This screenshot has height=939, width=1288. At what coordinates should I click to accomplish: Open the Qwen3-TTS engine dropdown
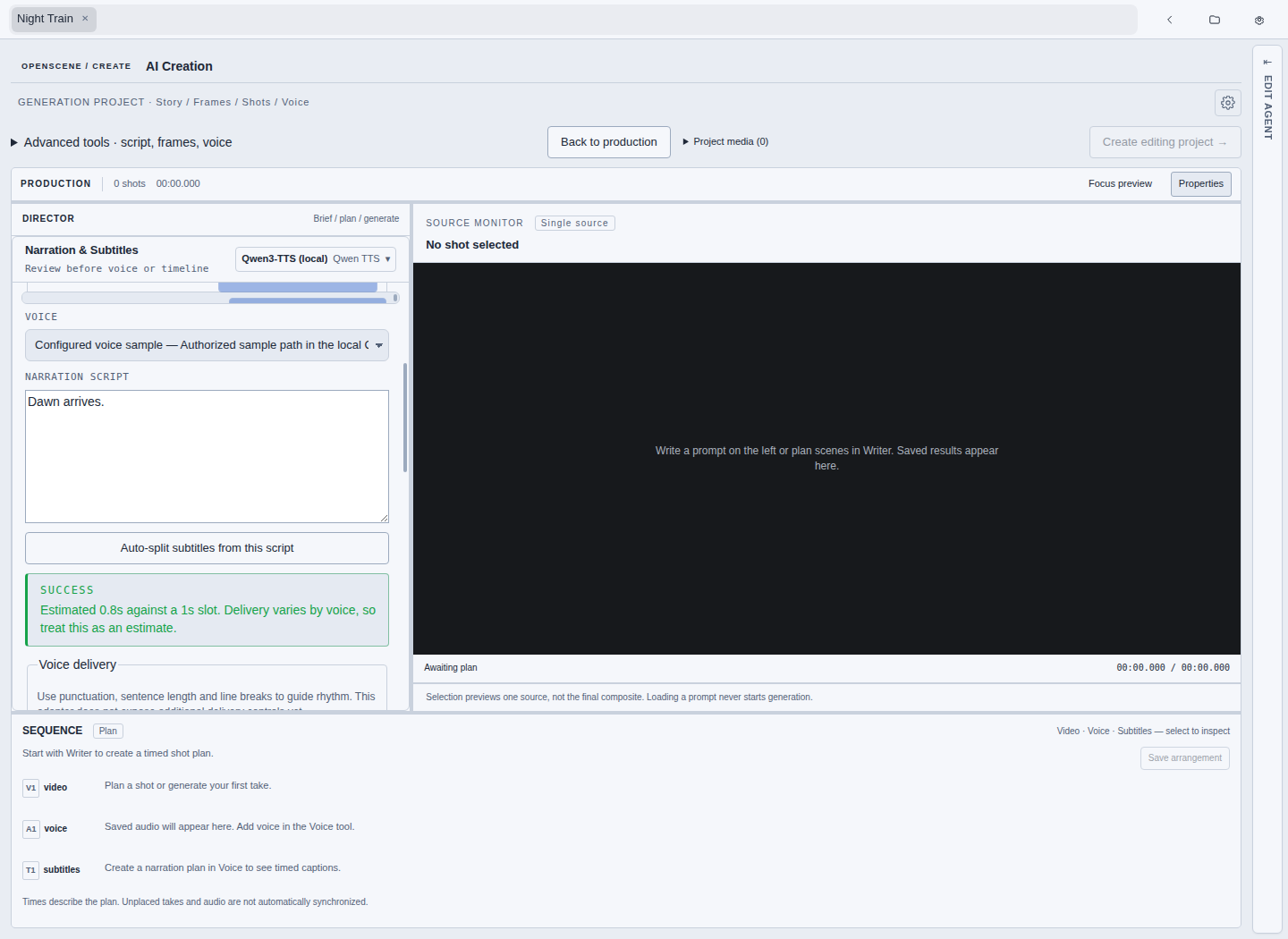[316, 259]
